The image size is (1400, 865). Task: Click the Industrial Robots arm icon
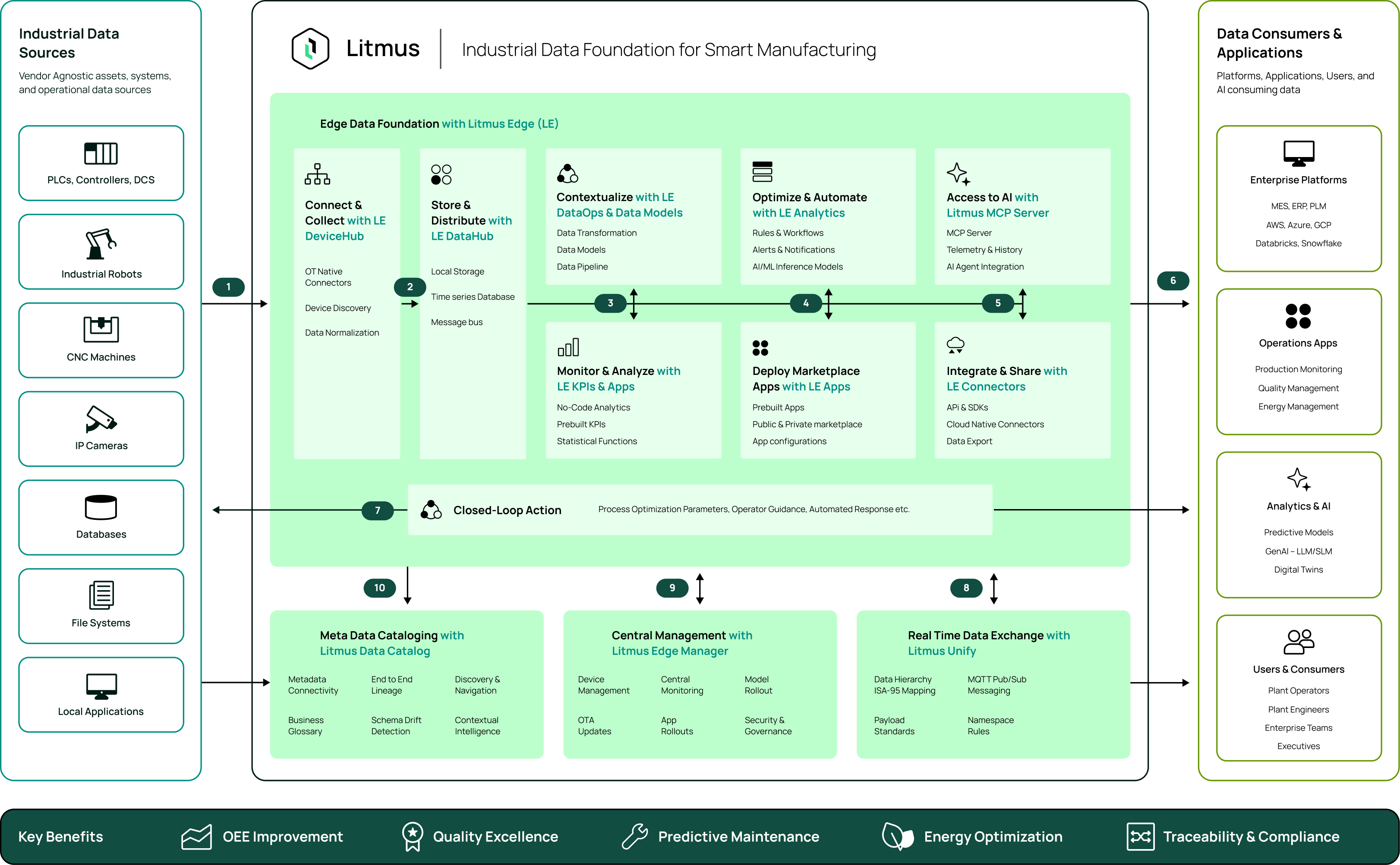click(x=101, y=244)
